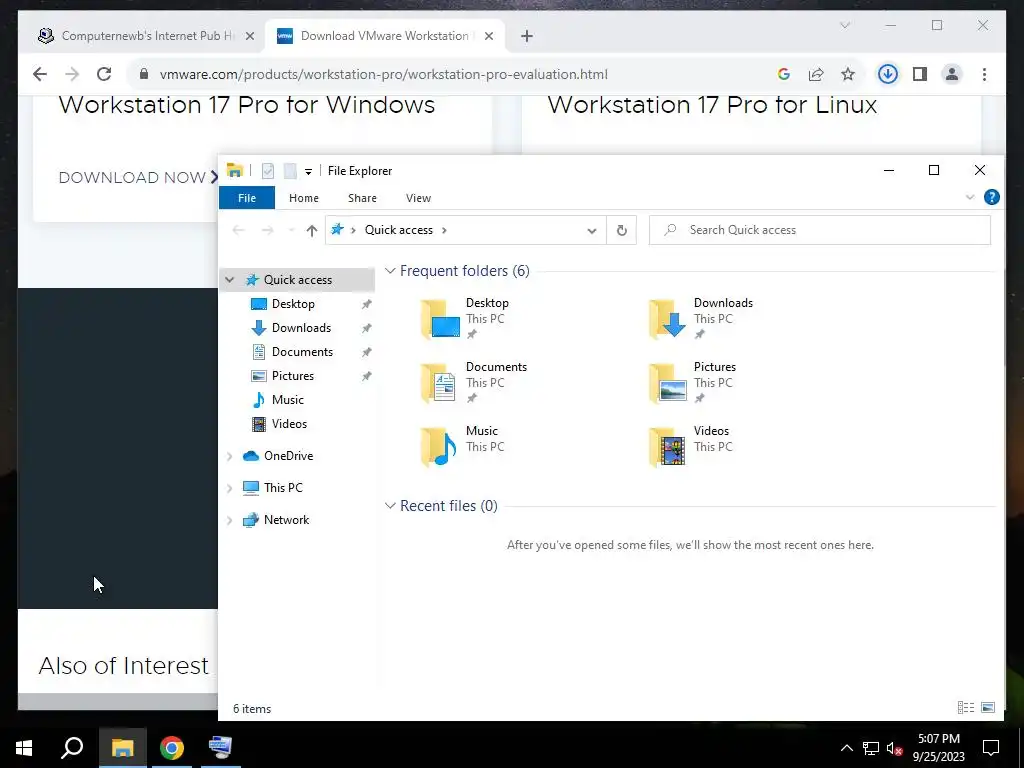The height and width of the screenshot is (768, 1024).
Task: Open the Share ribbon tab
Action: coord(362,198)
